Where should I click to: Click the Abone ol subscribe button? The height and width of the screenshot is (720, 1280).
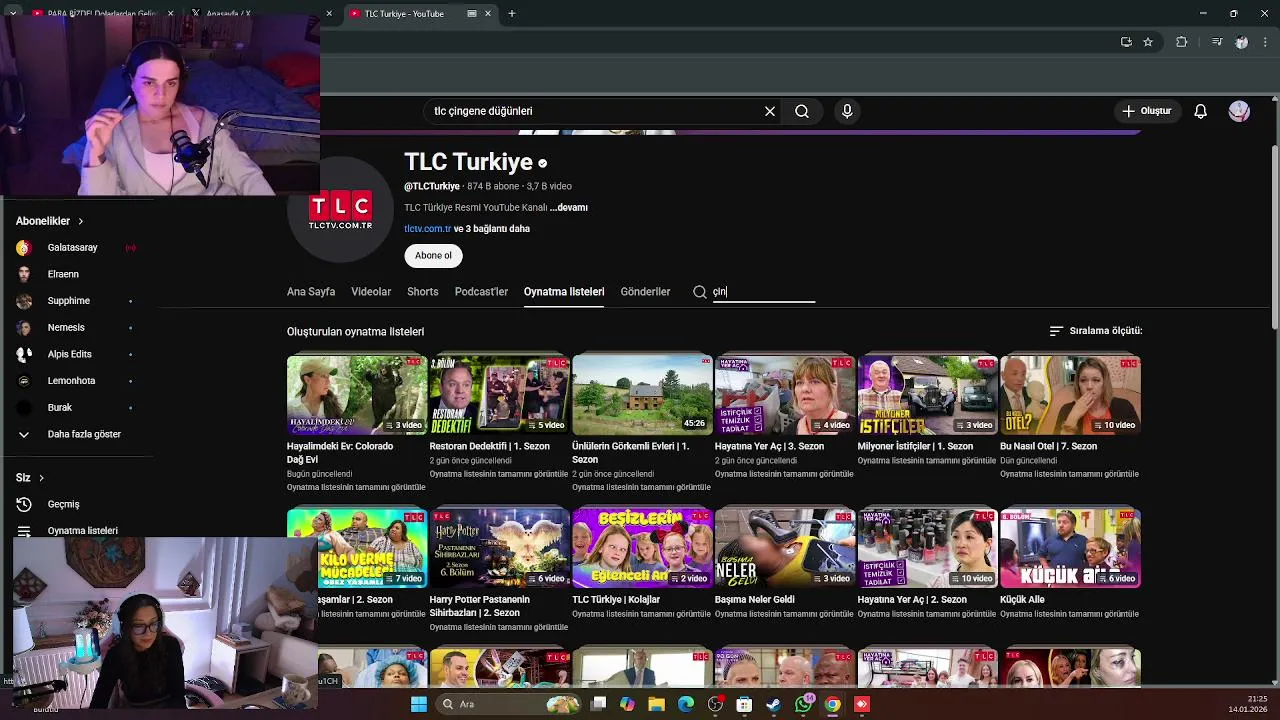(433, 255)
